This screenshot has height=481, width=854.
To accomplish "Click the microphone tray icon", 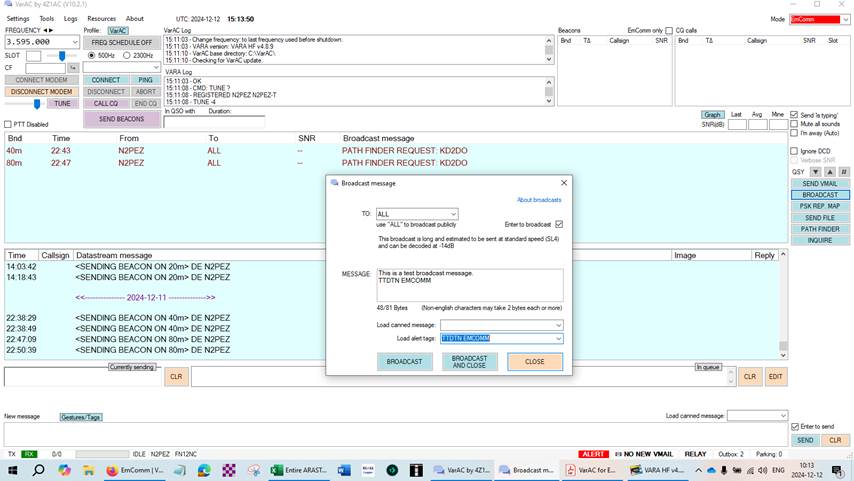I will click(724, 470).
